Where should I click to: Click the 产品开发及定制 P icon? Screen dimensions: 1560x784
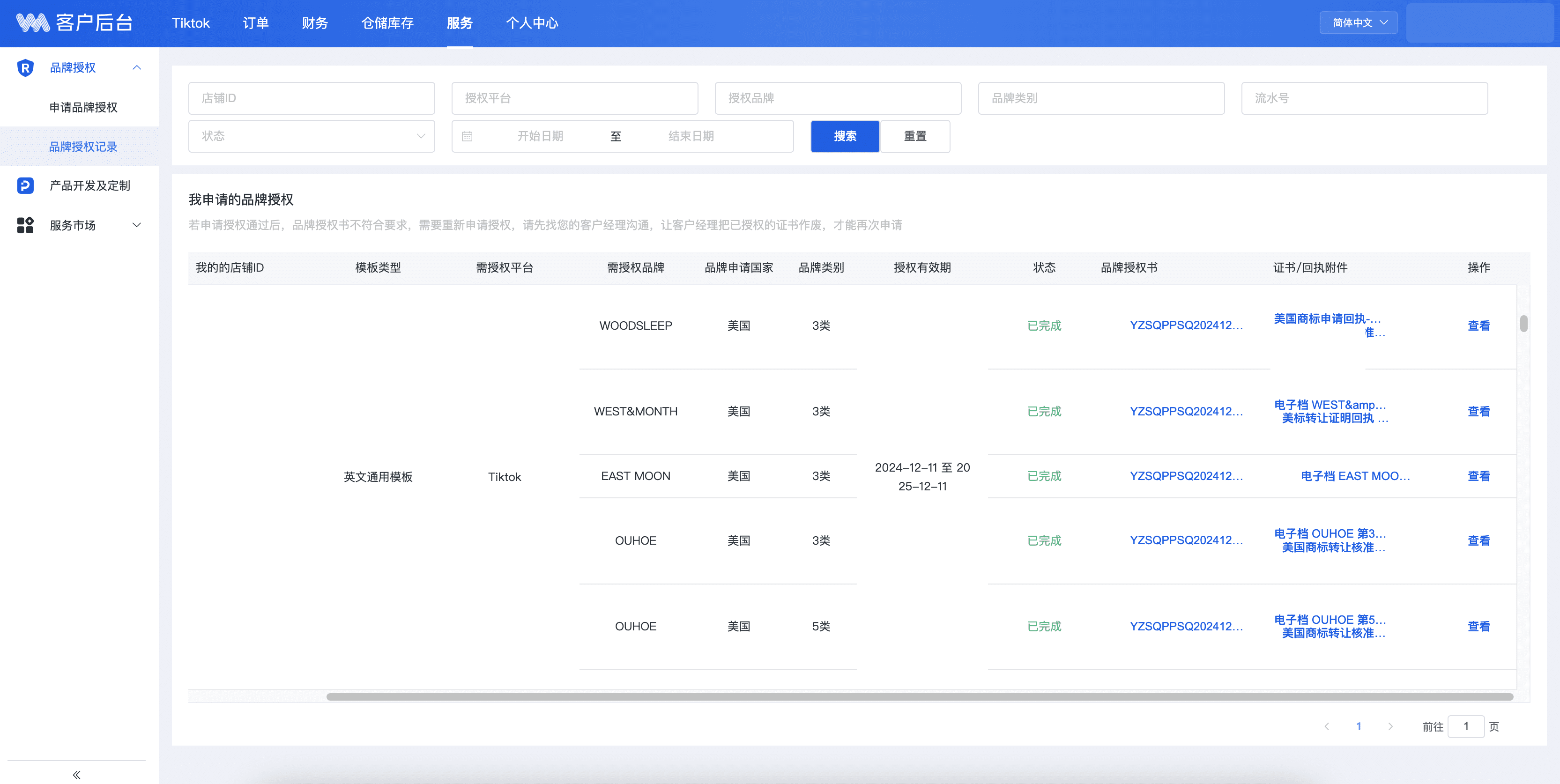[x=25, y=185]
